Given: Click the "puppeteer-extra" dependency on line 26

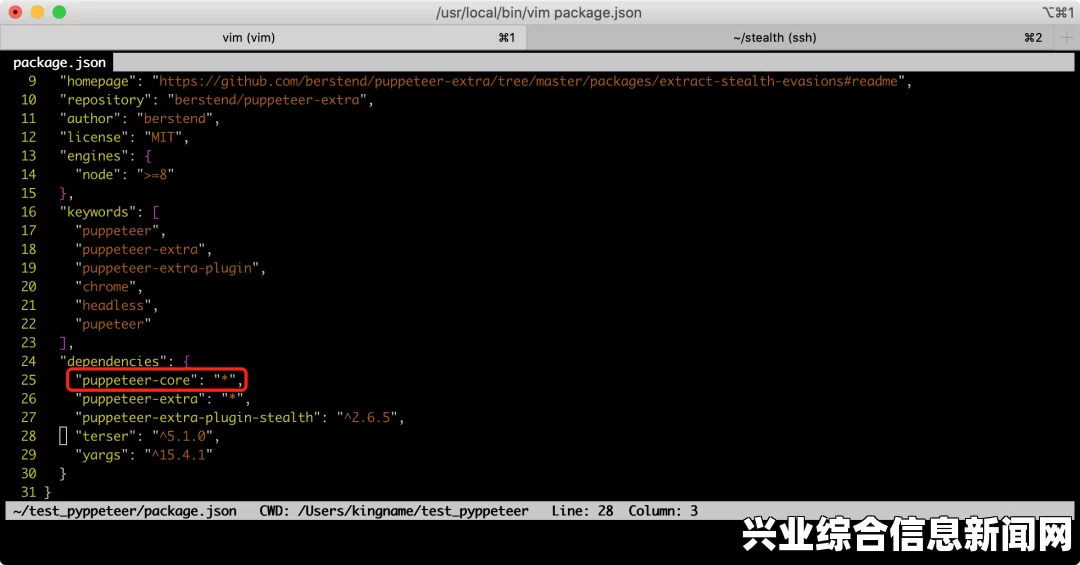Looking at the screenshot, I should pos(140,398).
